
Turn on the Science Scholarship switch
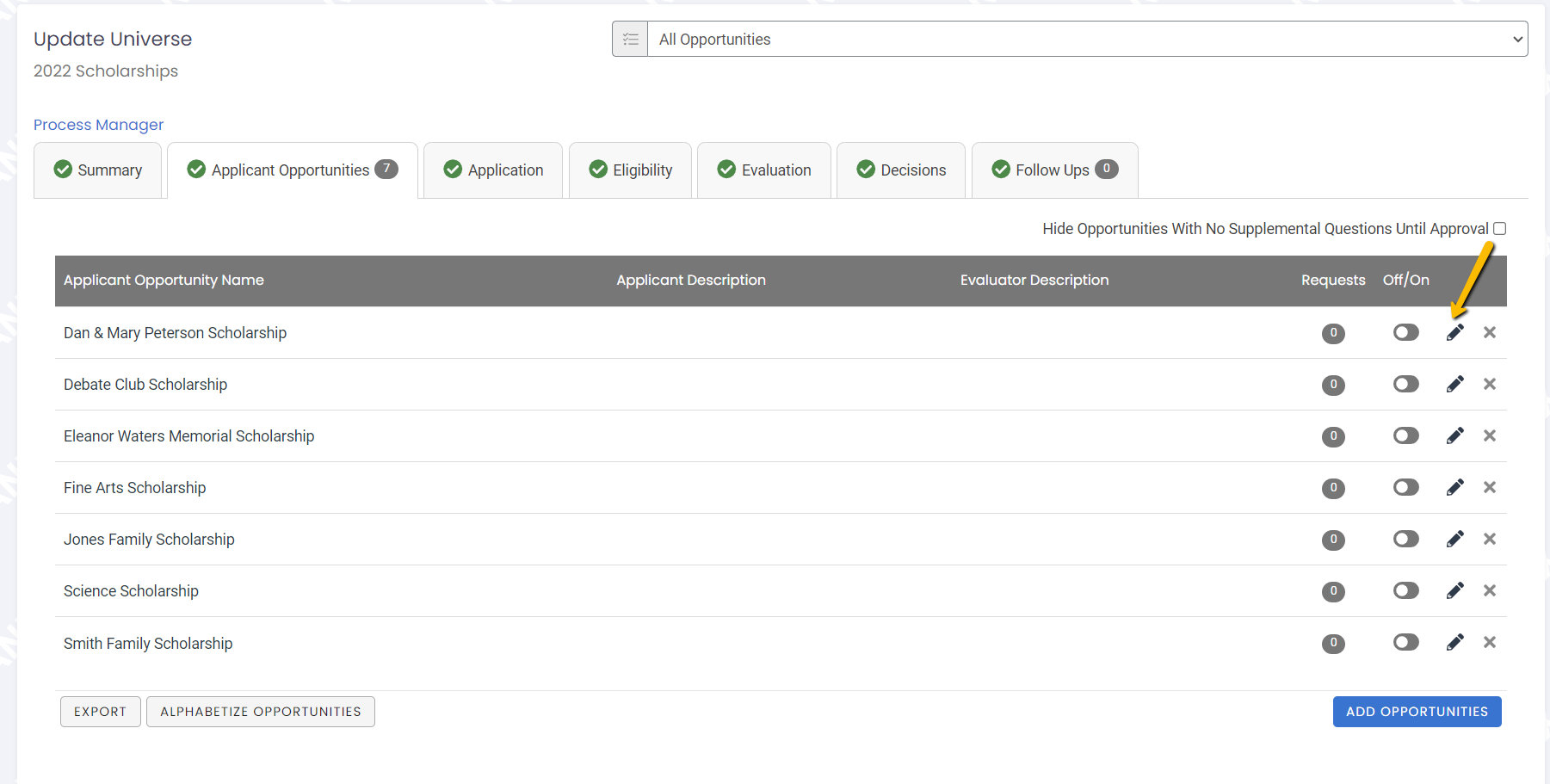(1406, 590)
